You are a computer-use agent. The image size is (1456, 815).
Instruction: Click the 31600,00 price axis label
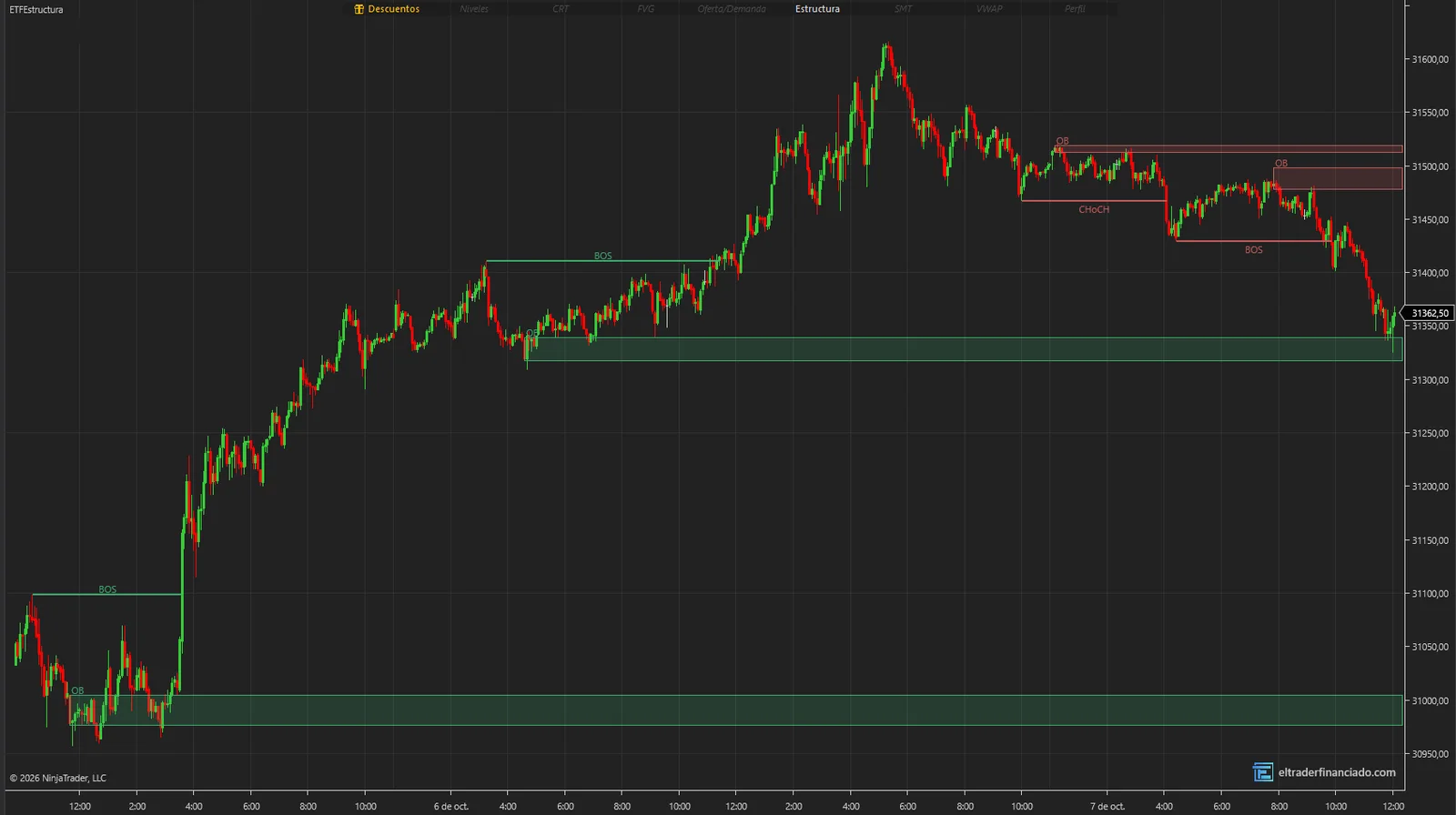[x=1430, y=59]
